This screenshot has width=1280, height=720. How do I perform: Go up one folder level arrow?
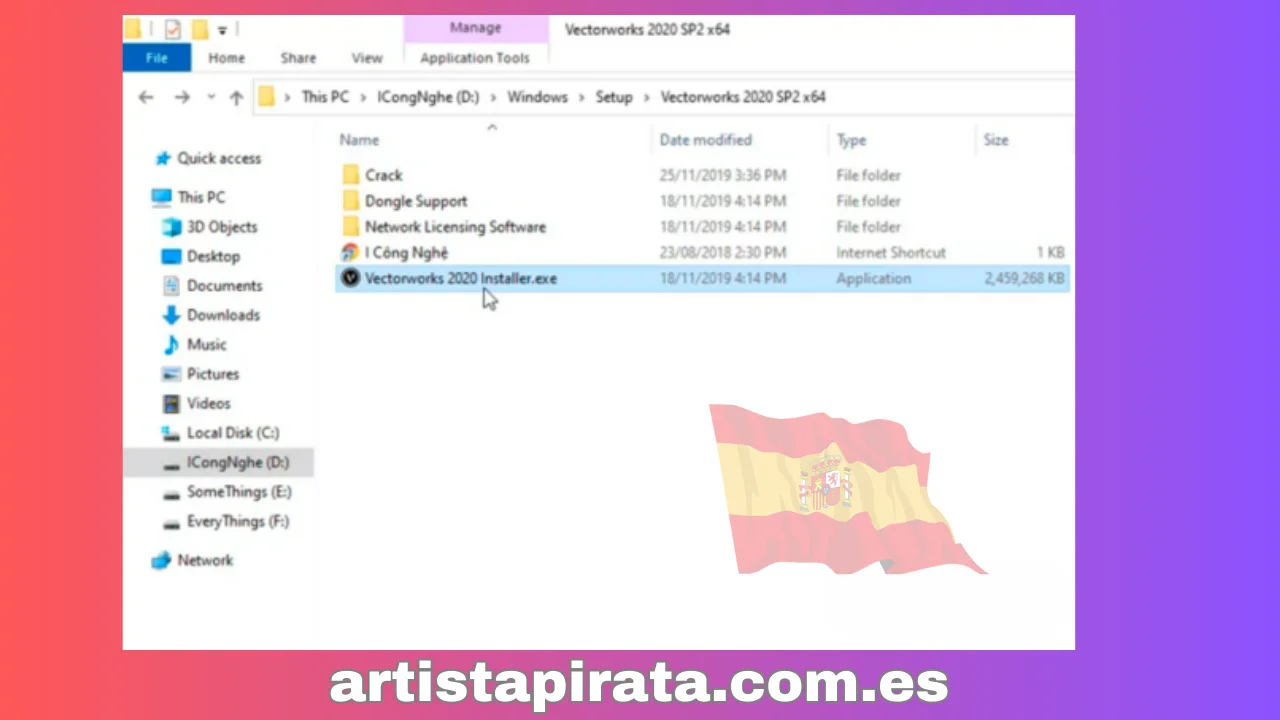coord(236,97)
